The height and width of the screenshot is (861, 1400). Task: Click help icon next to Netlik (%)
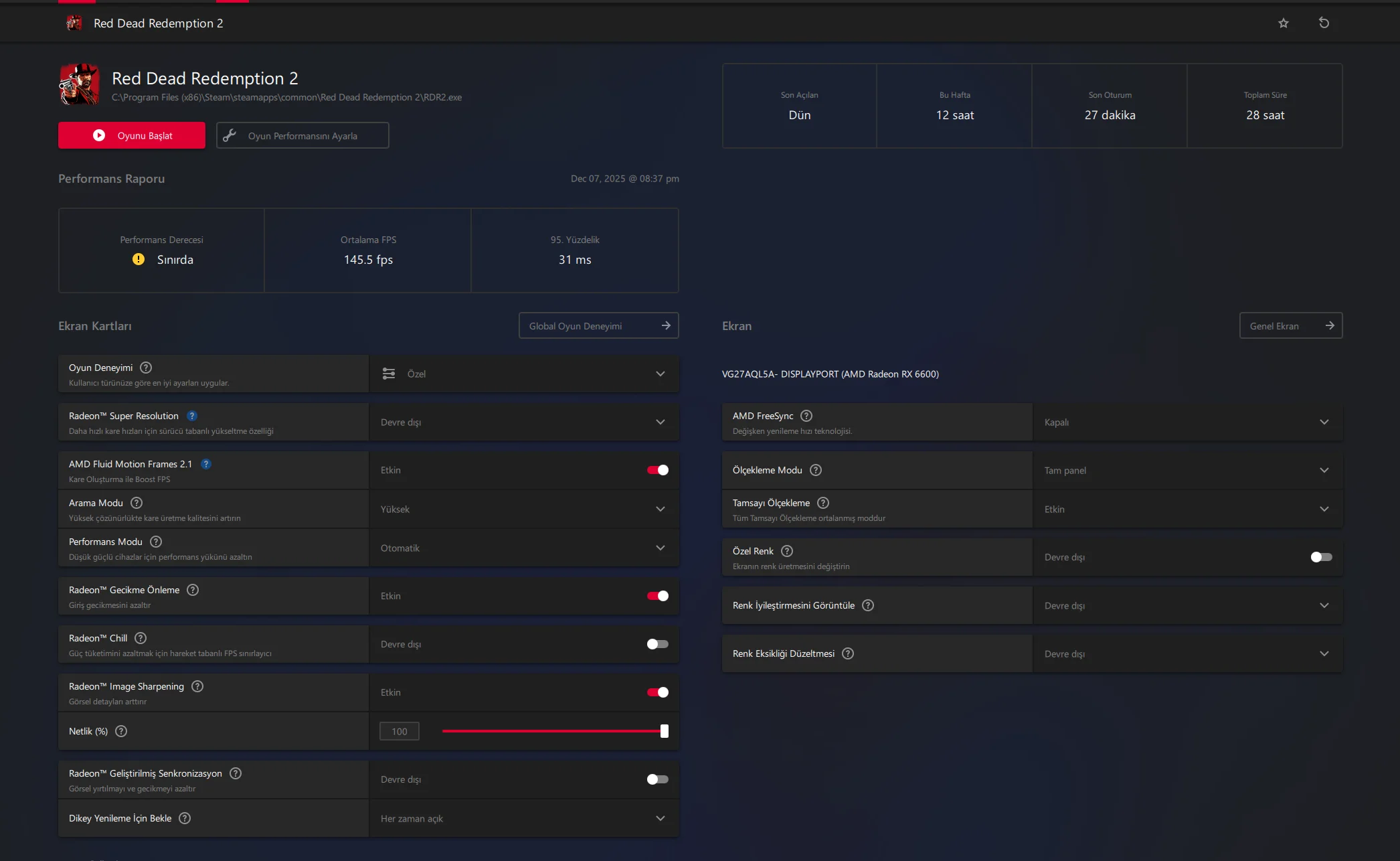121,731
